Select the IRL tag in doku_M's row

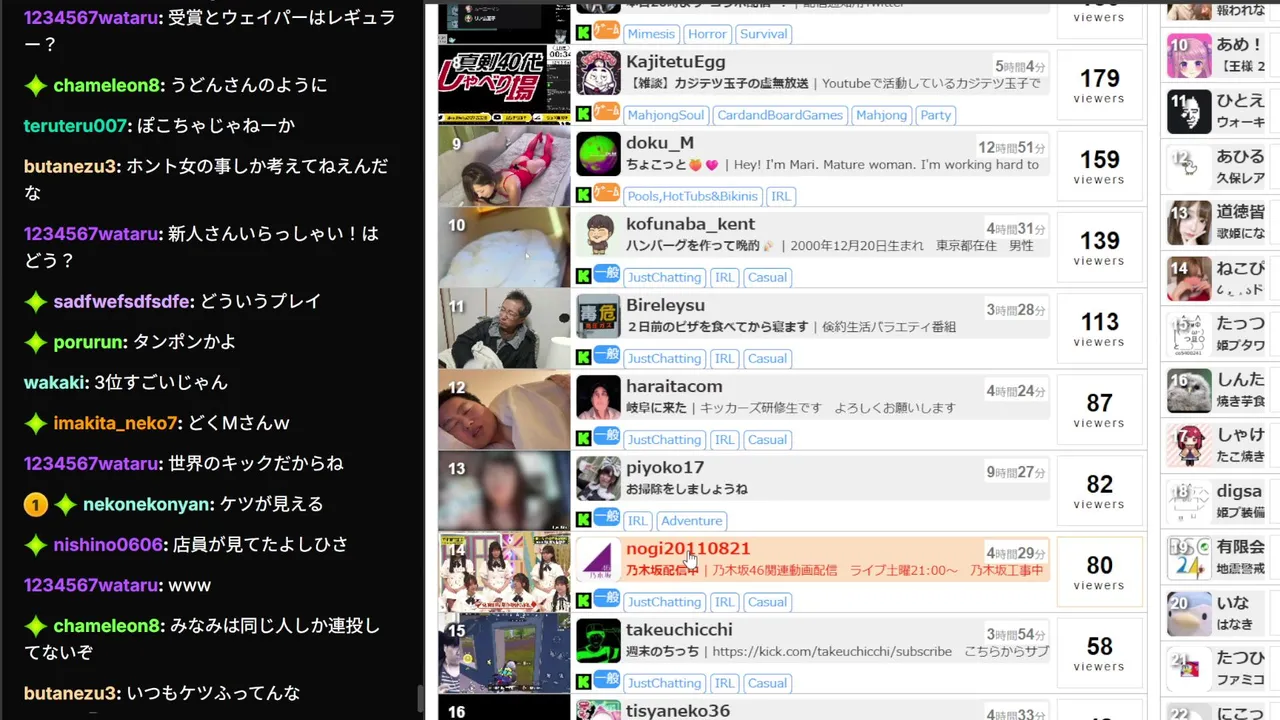click(x=781, y=196)
